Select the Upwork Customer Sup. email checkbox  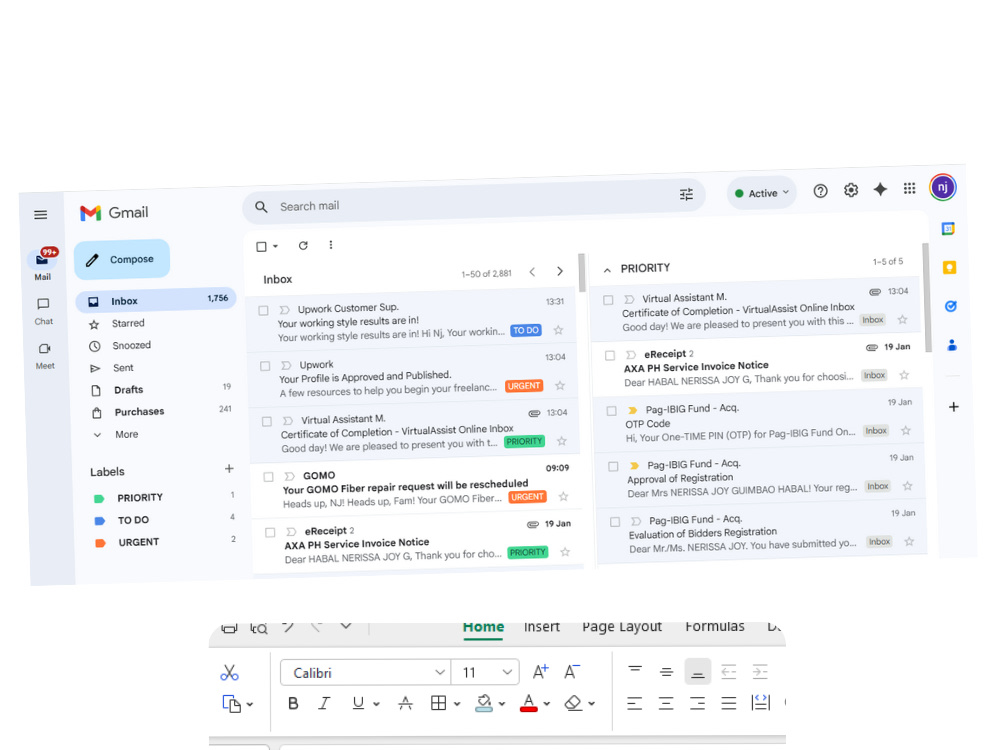263,311
